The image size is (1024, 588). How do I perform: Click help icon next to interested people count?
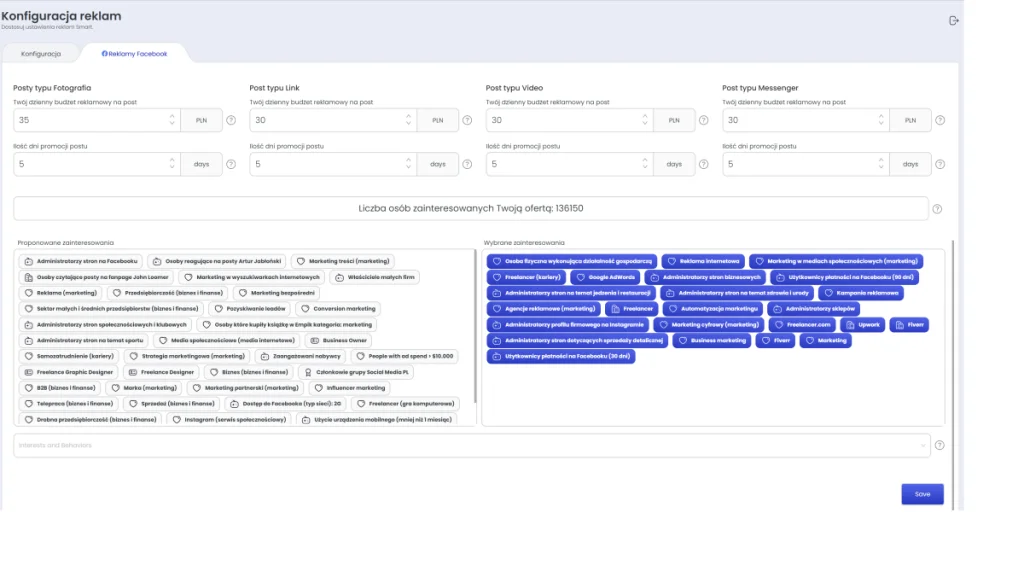click(937, 209)
